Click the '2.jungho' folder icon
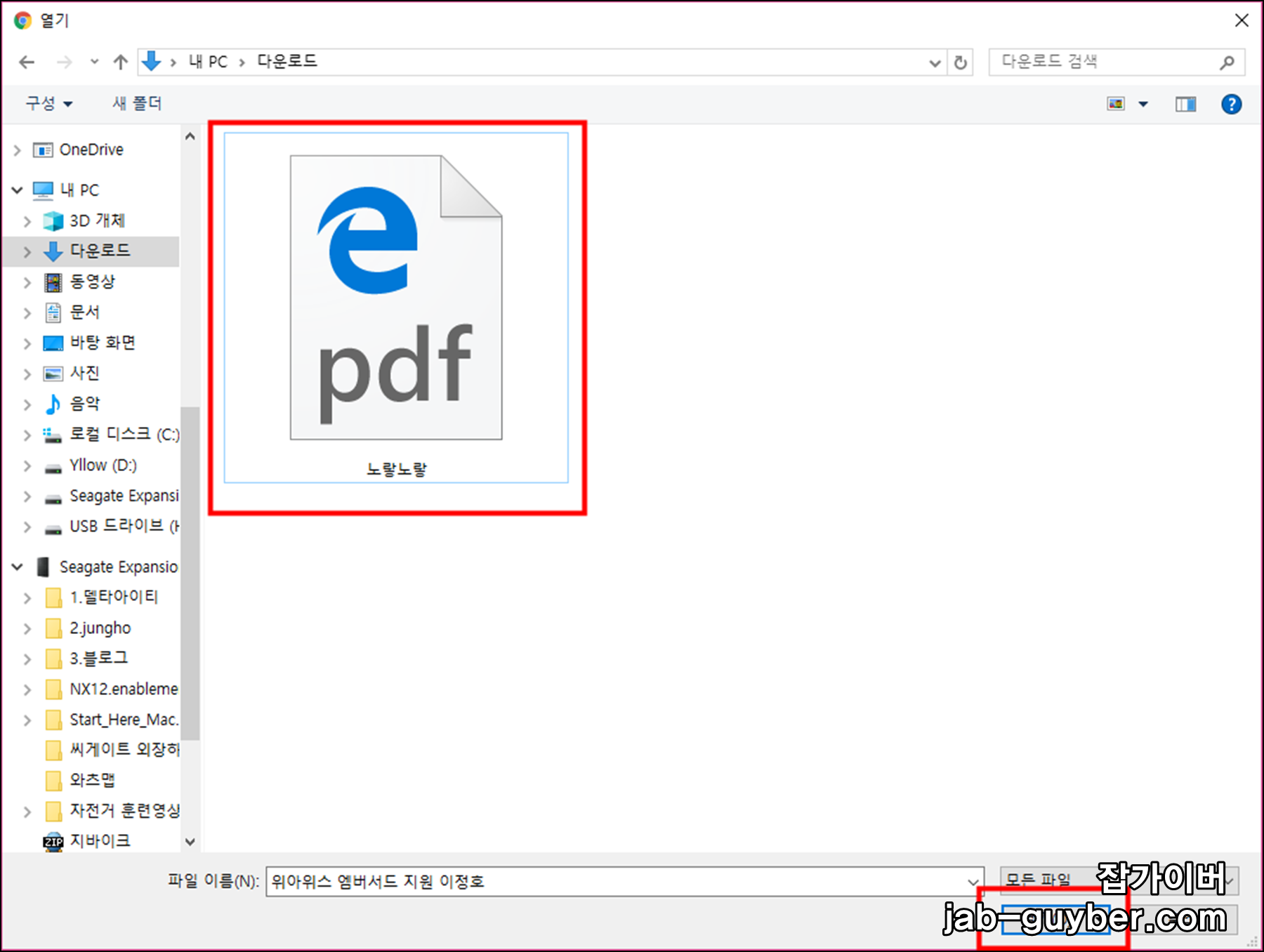1264x952 pixels. coord(53,628)
